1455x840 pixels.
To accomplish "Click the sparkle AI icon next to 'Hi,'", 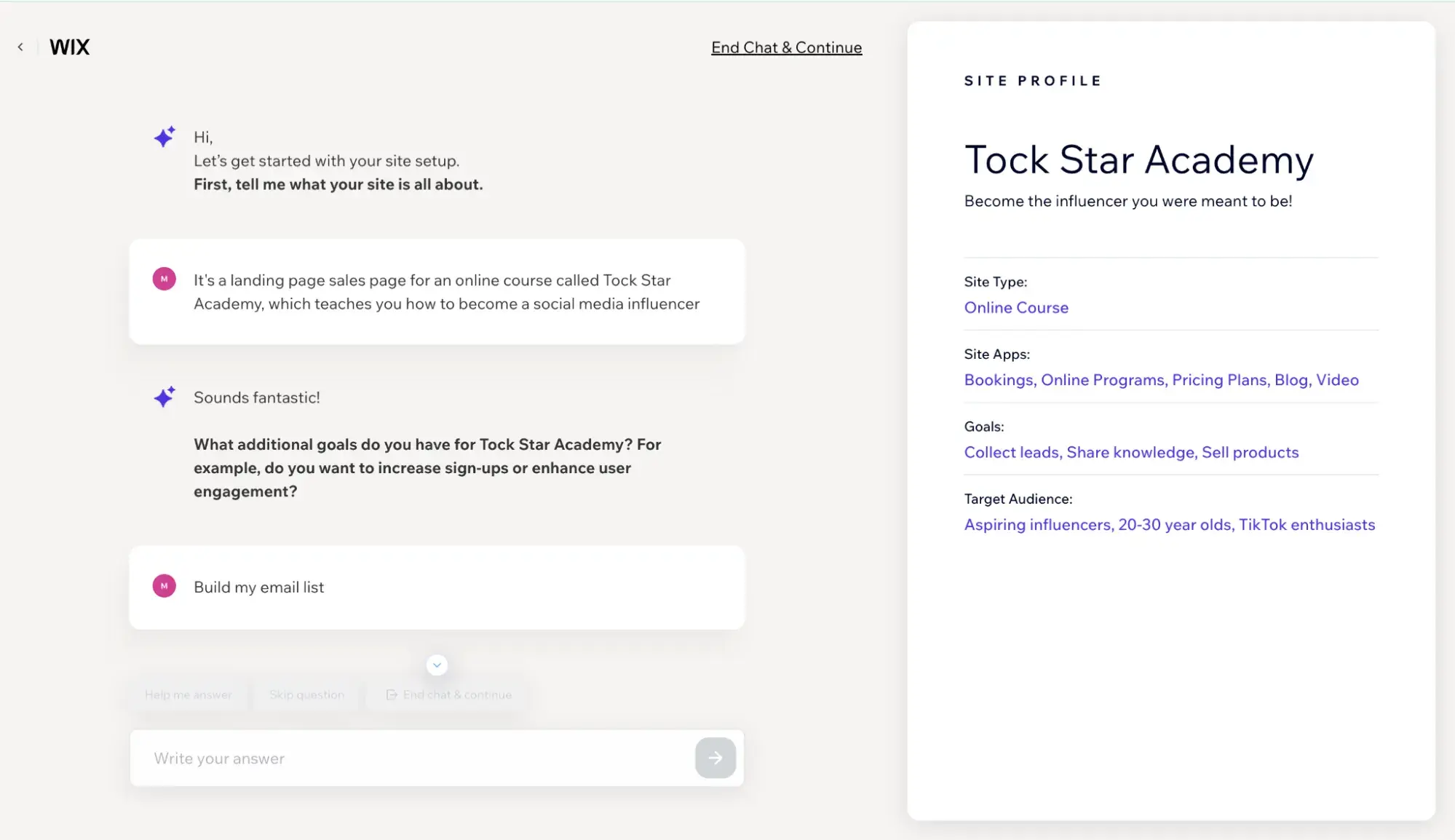I will tap(164, 137).
